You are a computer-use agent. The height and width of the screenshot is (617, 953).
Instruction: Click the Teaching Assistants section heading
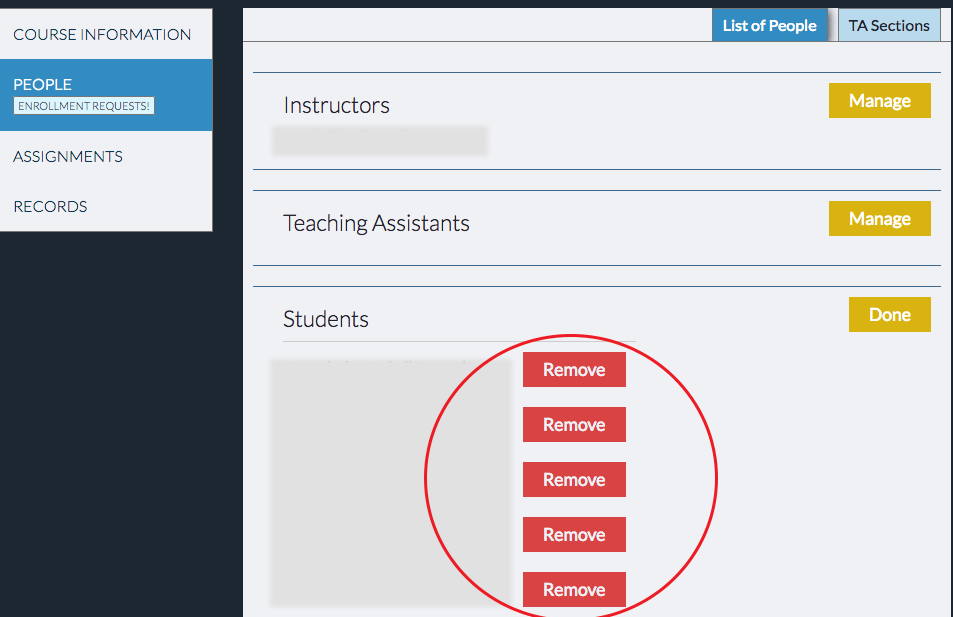pyautogui.click(x=376, y=224)
